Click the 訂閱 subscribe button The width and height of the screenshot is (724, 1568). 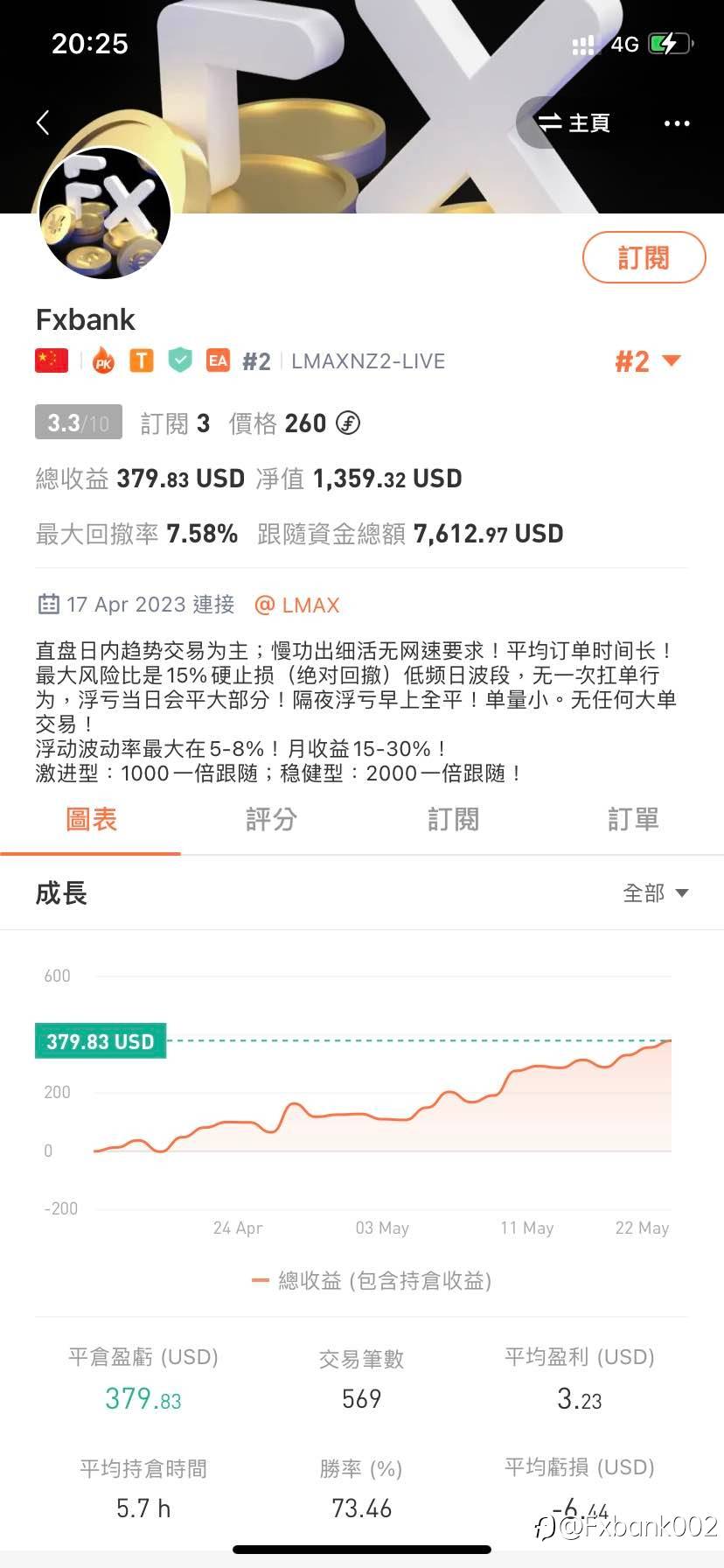(x=644, y=257)
